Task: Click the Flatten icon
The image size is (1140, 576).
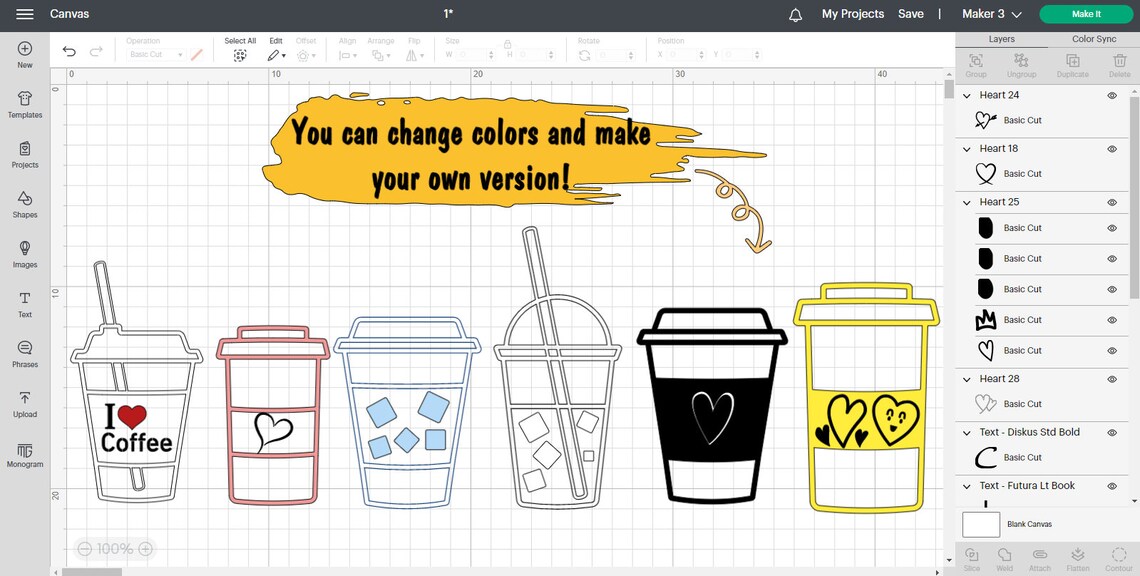Action: (x=1077, y=557)
